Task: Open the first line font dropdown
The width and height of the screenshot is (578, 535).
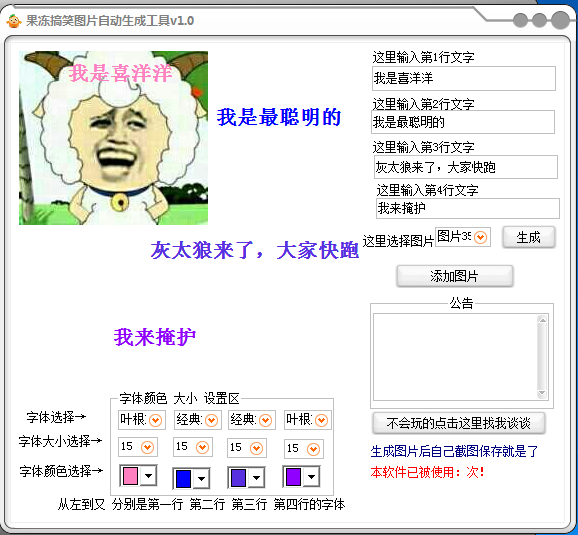Action: tap(155, 420)
